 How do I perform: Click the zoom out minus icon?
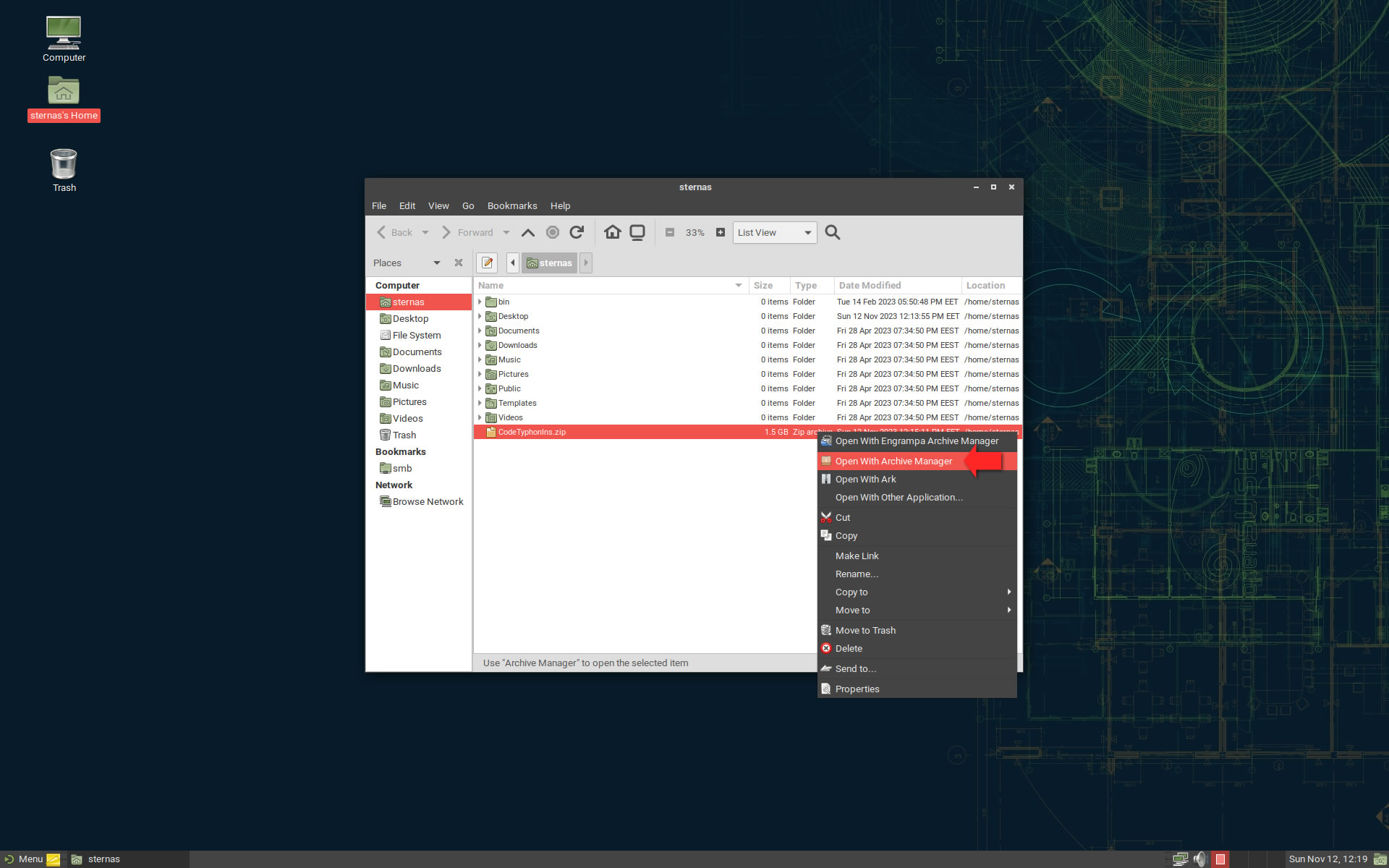click(x=670, y=232)
